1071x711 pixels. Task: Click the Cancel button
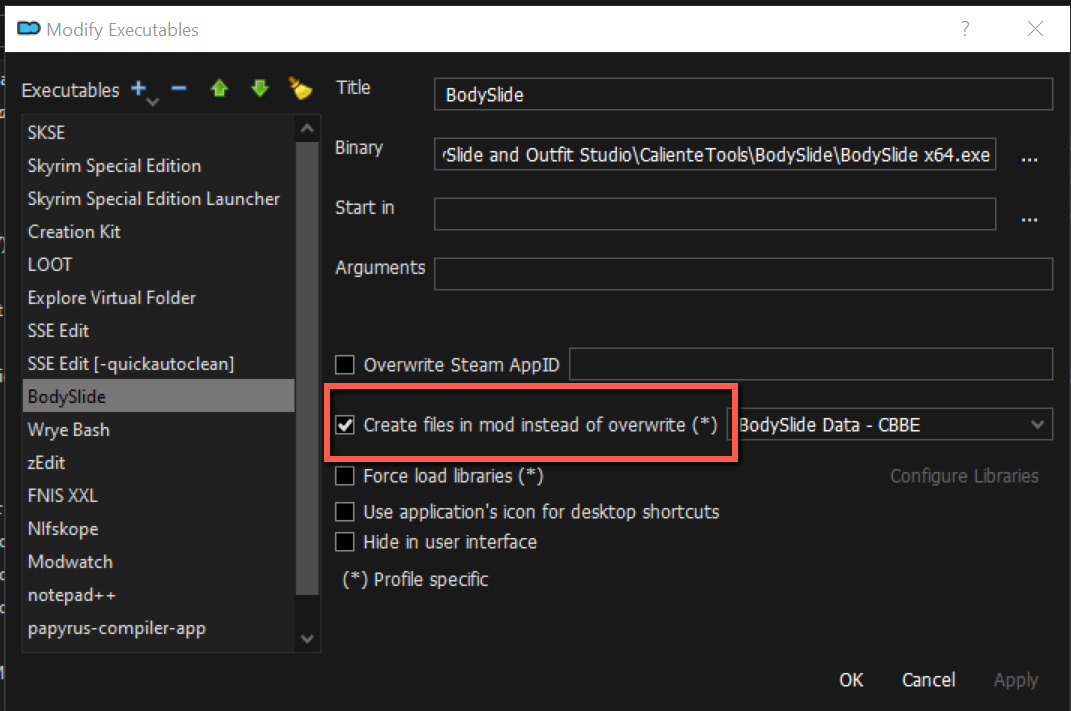pos(928,680)
